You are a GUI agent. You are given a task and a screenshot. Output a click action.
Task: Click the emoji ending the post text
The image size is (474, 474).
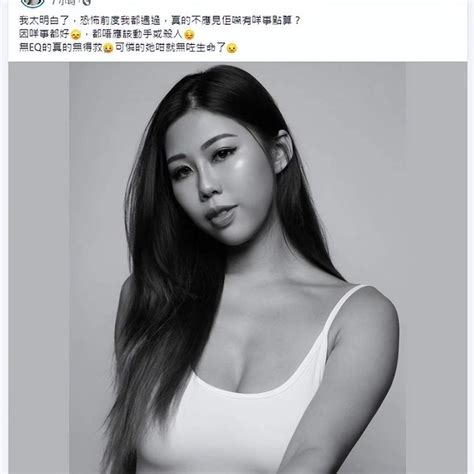(x=232, y=48)
